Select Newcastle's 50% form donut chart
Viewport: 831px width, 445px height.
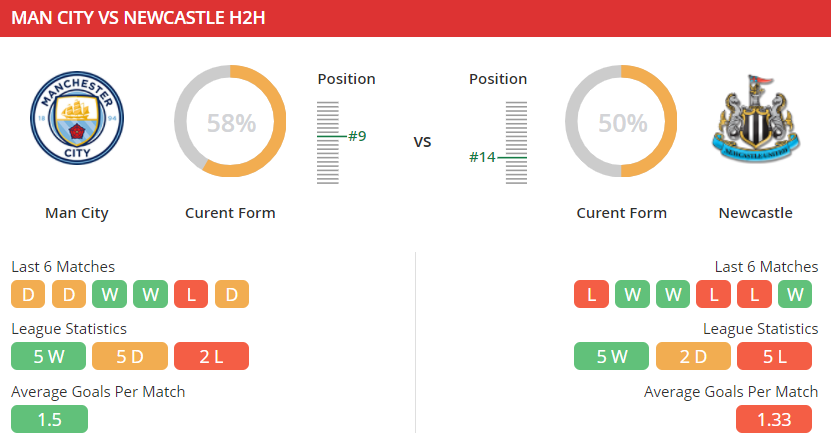[x=621, y=121]
